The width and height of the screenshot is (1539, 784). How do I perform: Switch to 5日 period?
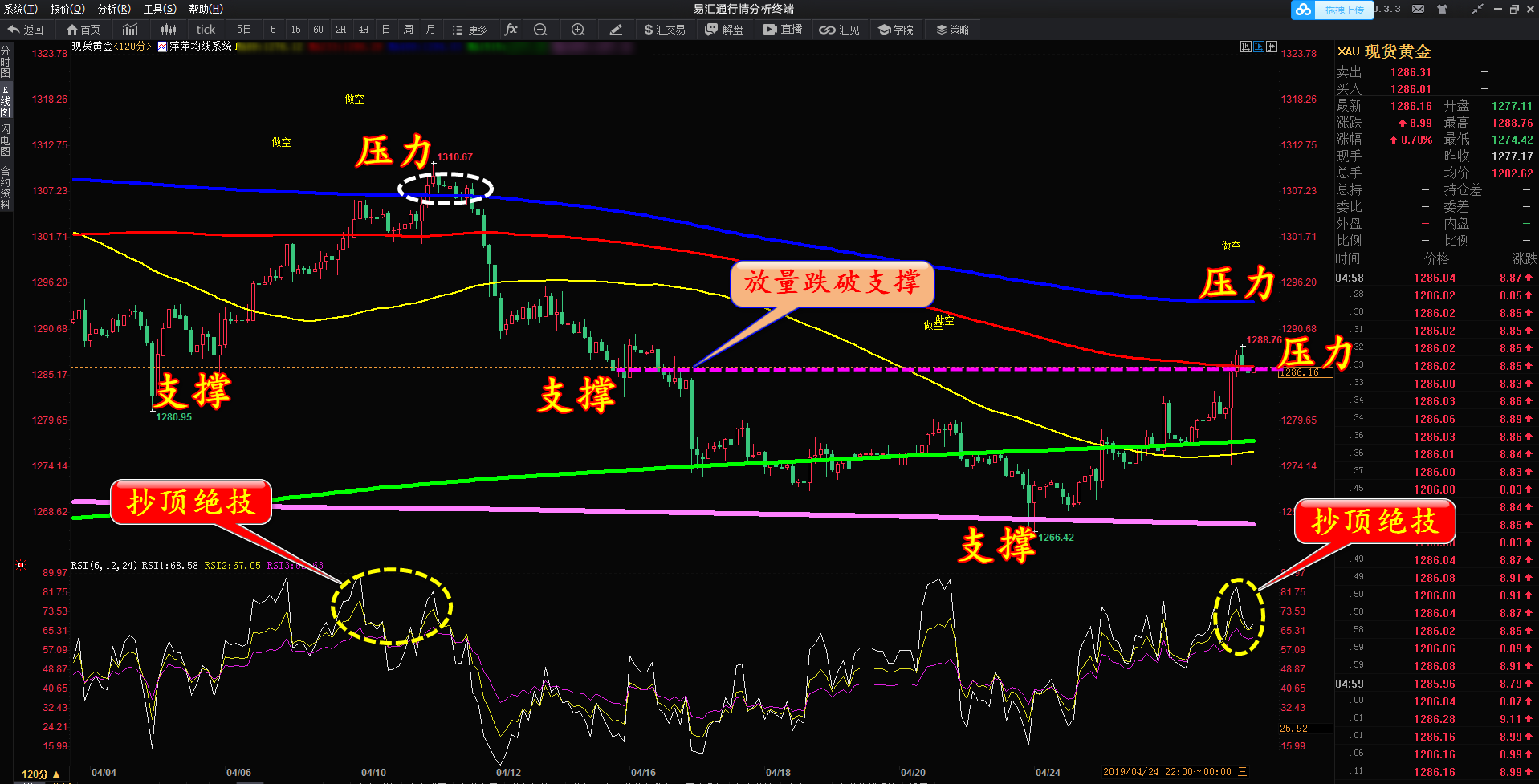[x=244, y=30]
